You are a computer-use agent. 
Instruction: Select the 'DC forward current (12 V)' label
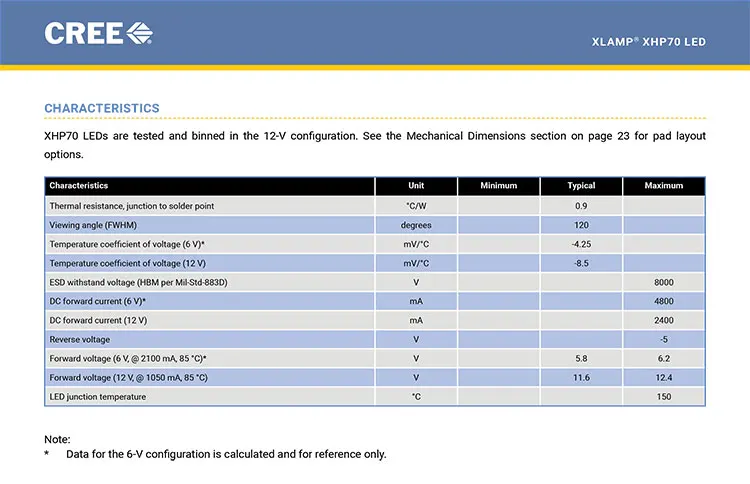[98, 320]
